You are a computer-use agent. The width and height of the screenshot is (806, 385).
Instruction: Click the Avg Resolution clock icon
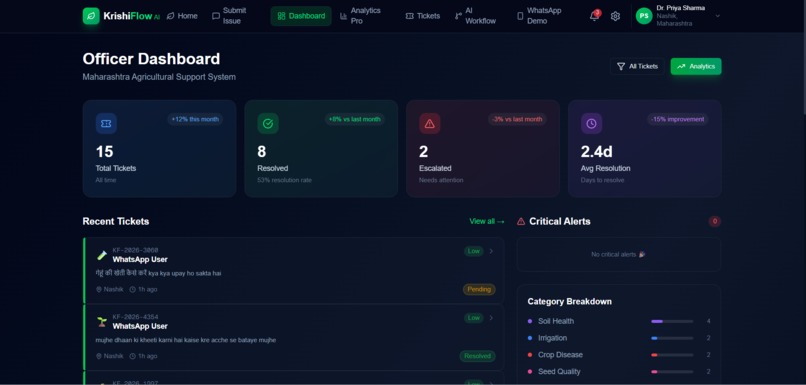(x=591, y=123)
